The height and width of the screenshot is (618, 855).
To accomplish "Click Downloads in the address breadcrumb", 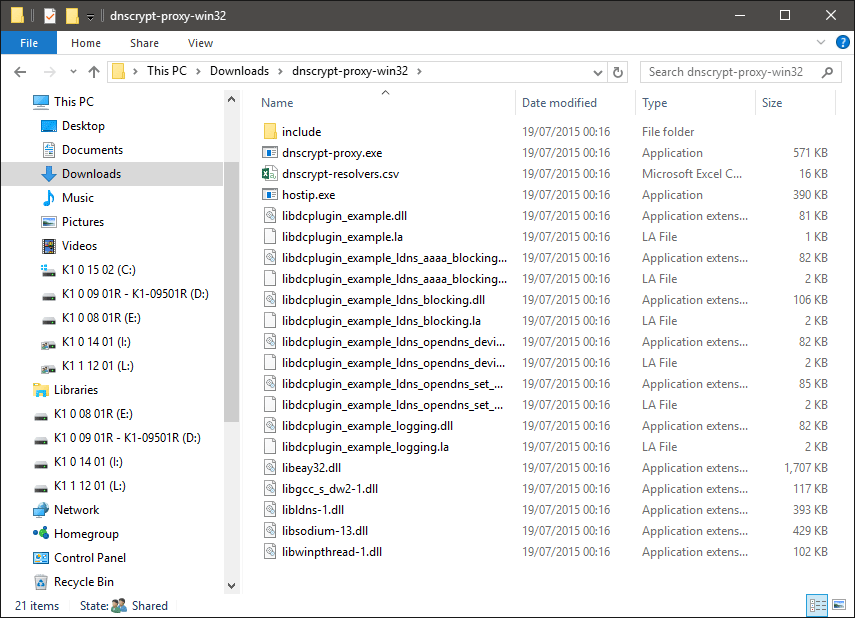I will [x=239, y=71].
